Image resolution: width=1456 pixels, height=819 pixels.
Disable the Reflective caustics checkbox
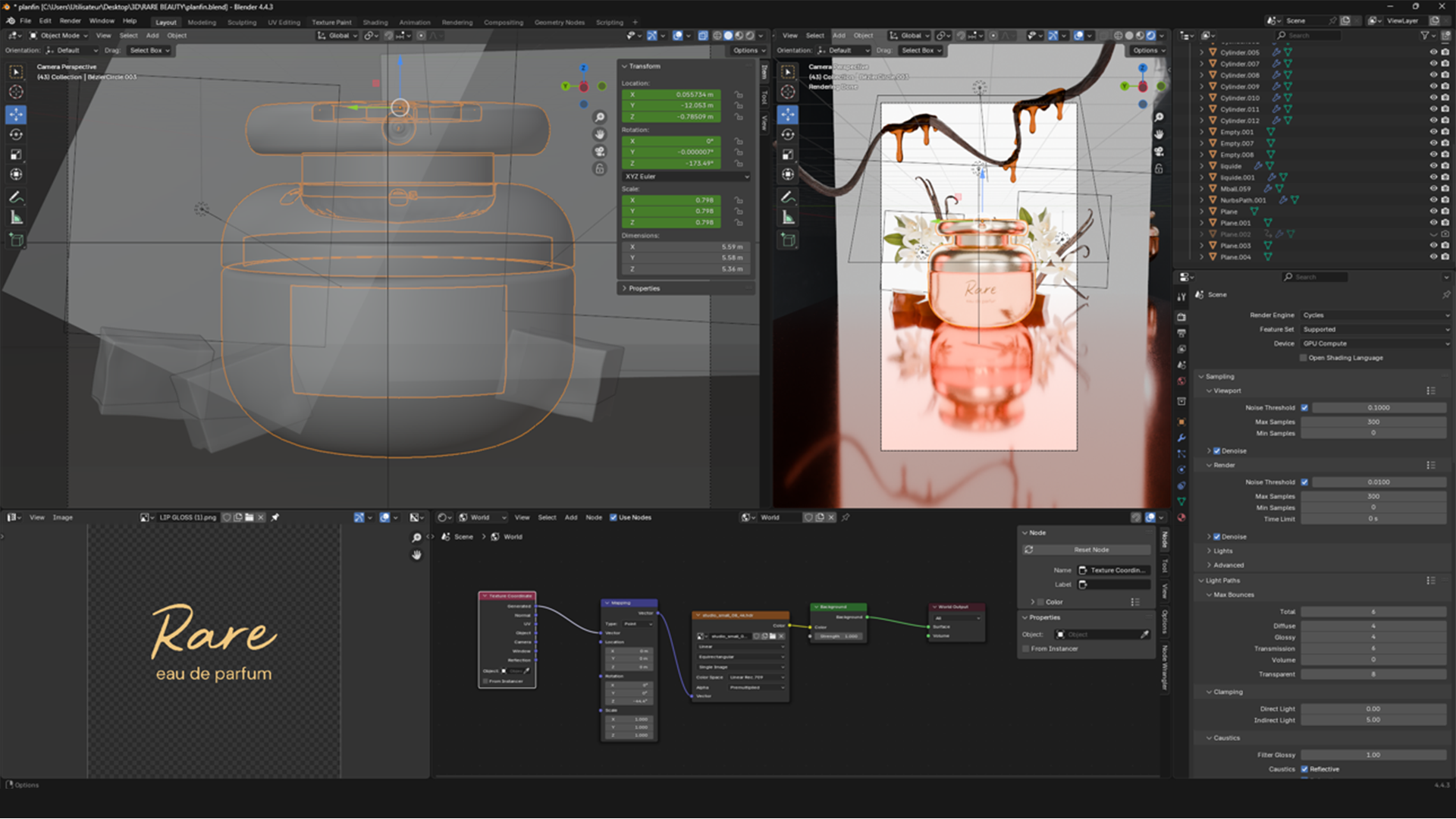pyautogui.click(x=1304, y=769)
